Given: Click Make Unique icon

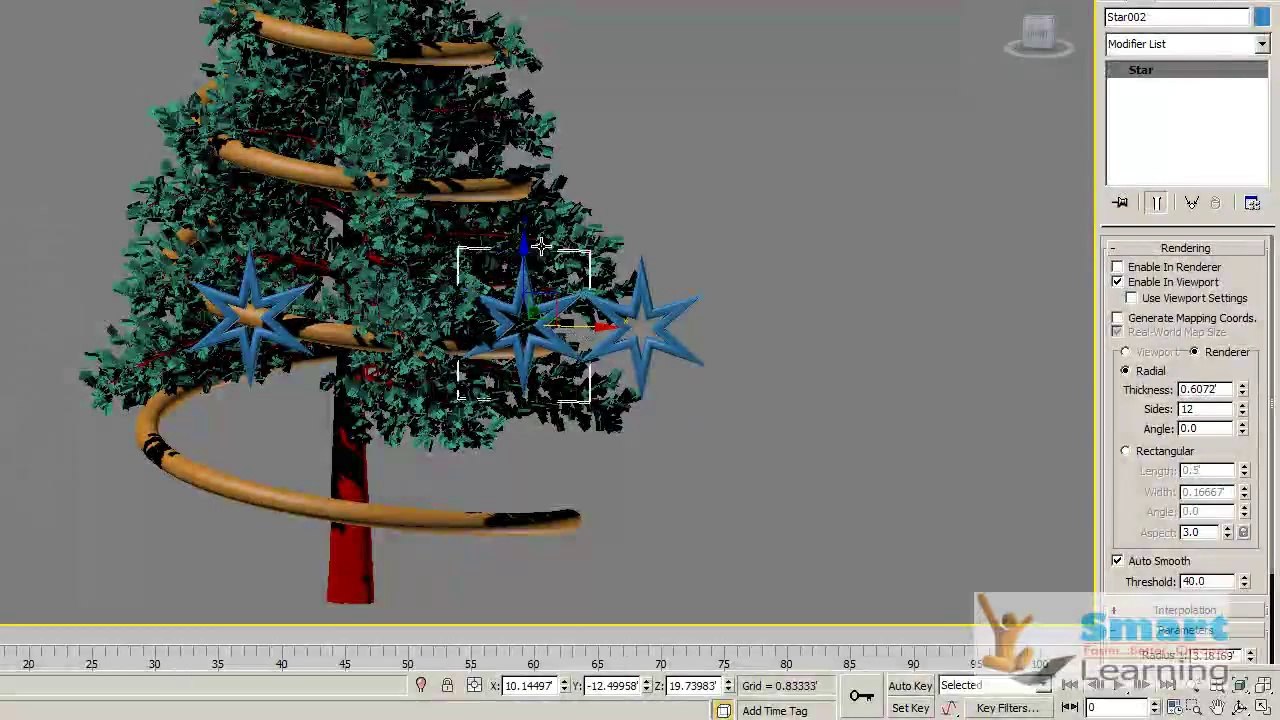Looking at the screenshot, I should click(x=1192, y=203).
